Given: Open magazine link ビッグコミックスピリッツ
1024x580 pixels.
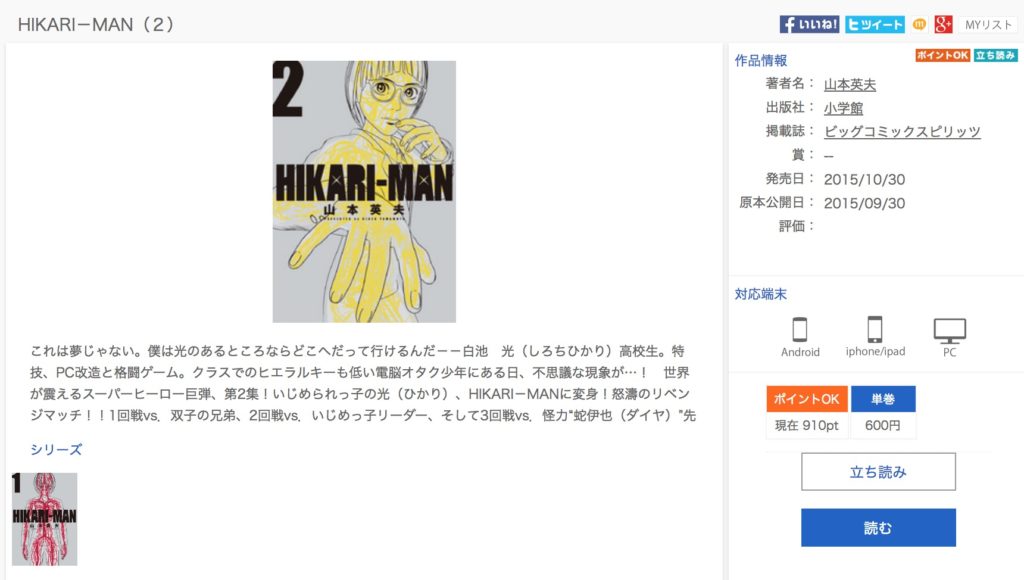Looking at the screenshot, I should point(902,131).
